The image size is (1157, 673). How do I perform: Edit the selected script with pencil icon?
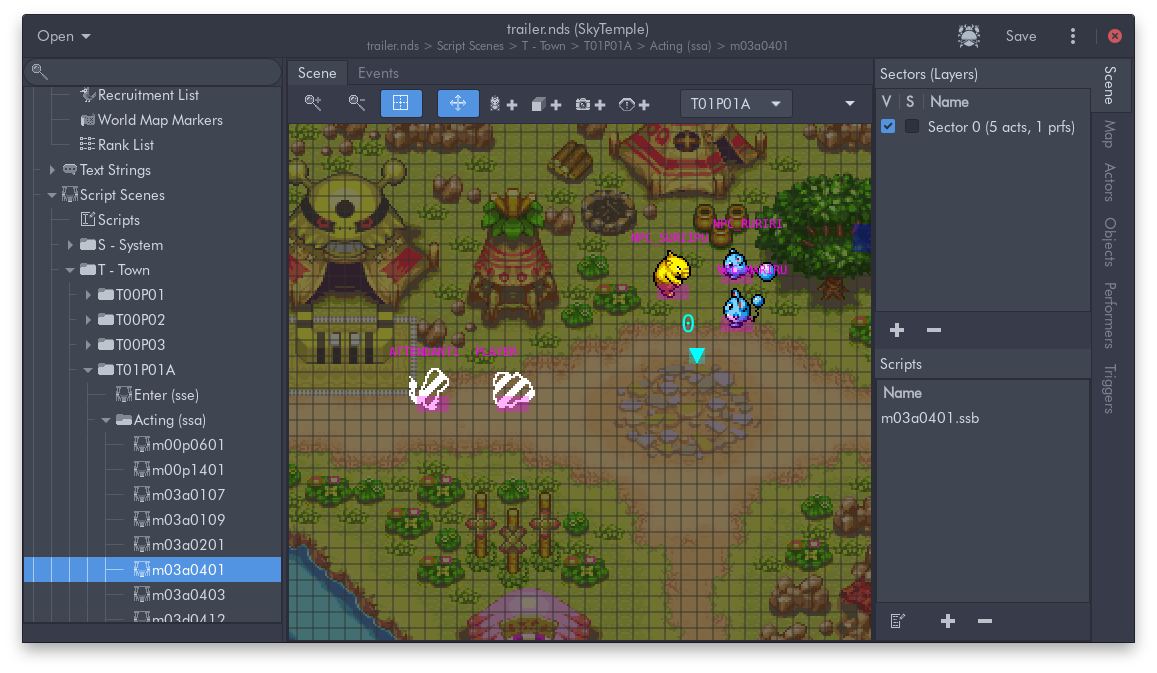897,621
